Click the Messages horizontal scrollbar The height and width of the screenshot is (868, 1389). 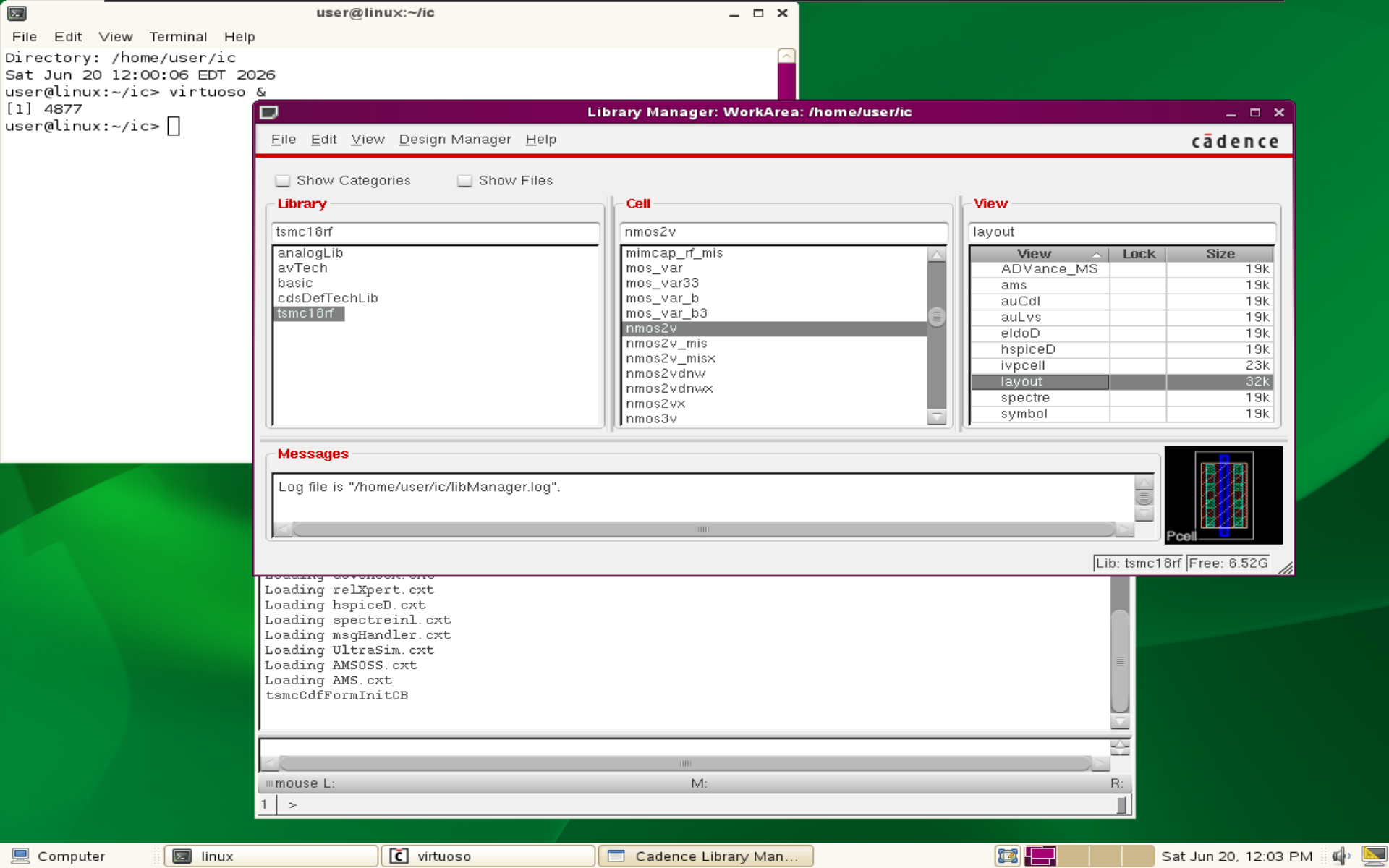click(x=703, y=530)
